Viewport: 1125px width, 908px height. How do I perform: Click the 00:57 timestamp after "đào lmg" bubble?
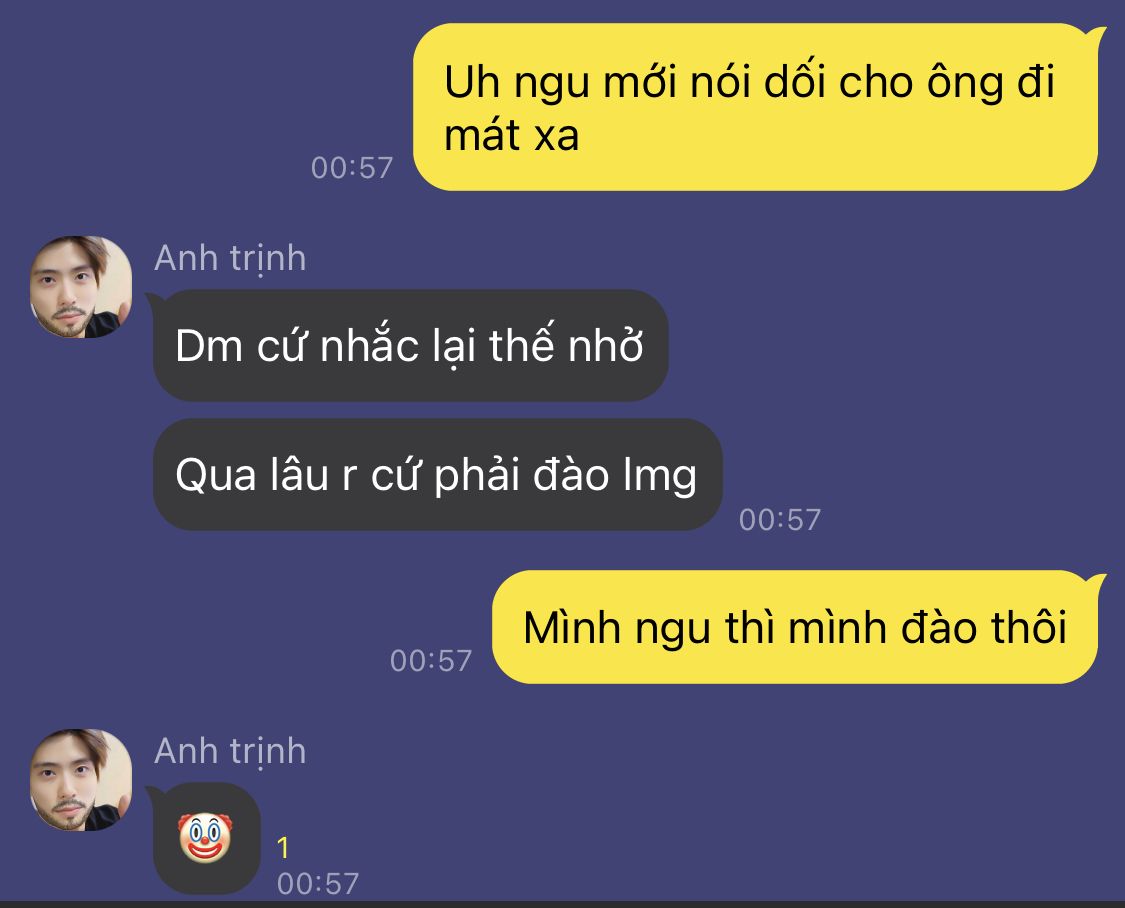[780, 519]
